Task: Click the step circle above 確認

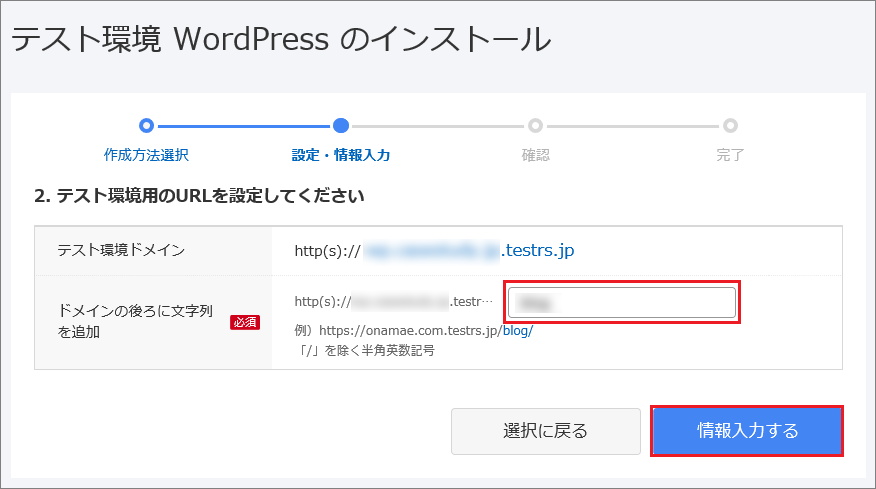Action: coord(535,126)
